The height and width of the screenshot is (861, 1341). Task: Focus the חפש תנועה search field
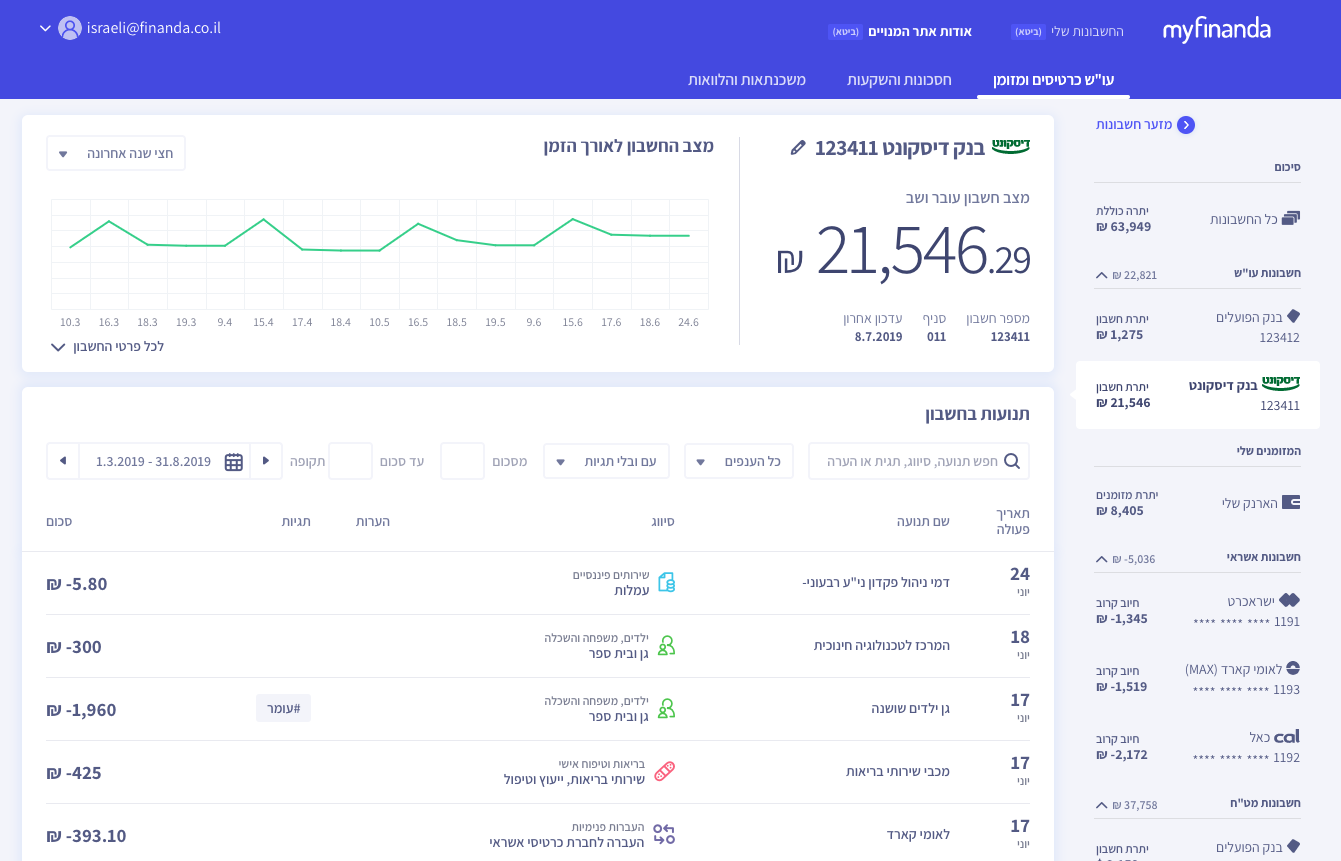tap(919, 461)
